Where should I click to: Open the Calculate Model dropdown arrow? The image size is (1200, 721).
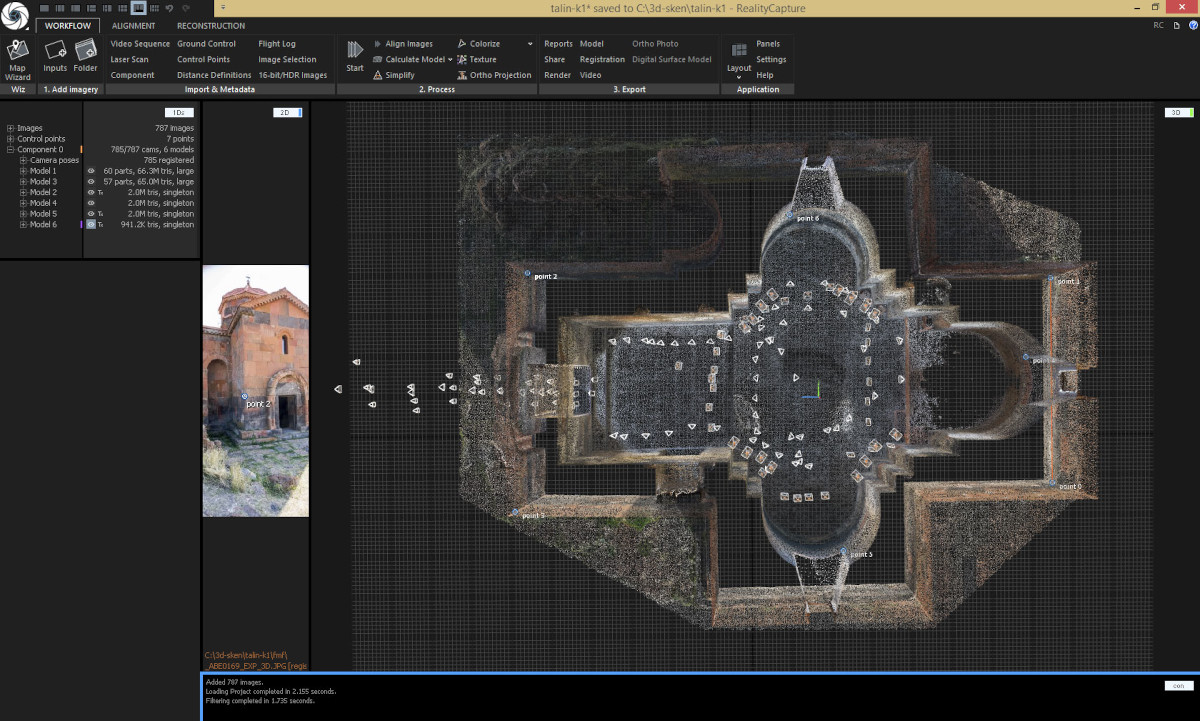(x=451, y=60)
